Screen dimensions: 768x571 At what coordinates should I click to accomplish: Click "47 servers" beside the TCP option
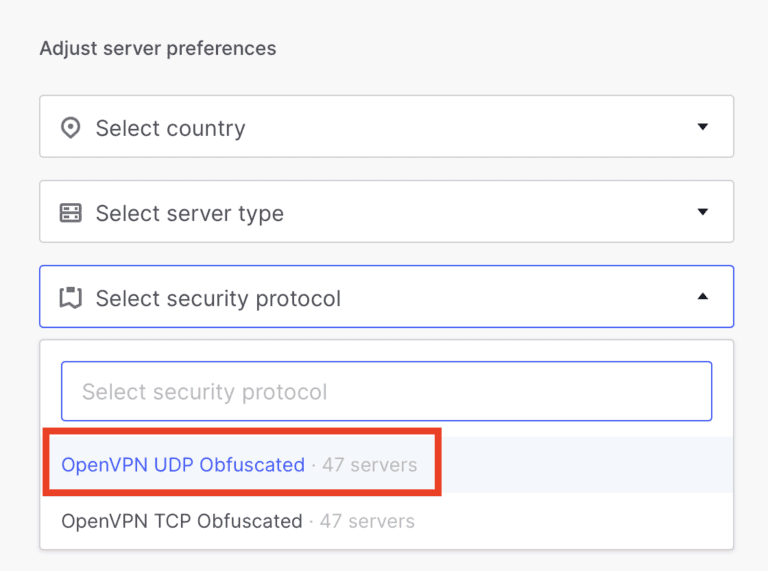(367, 521)
